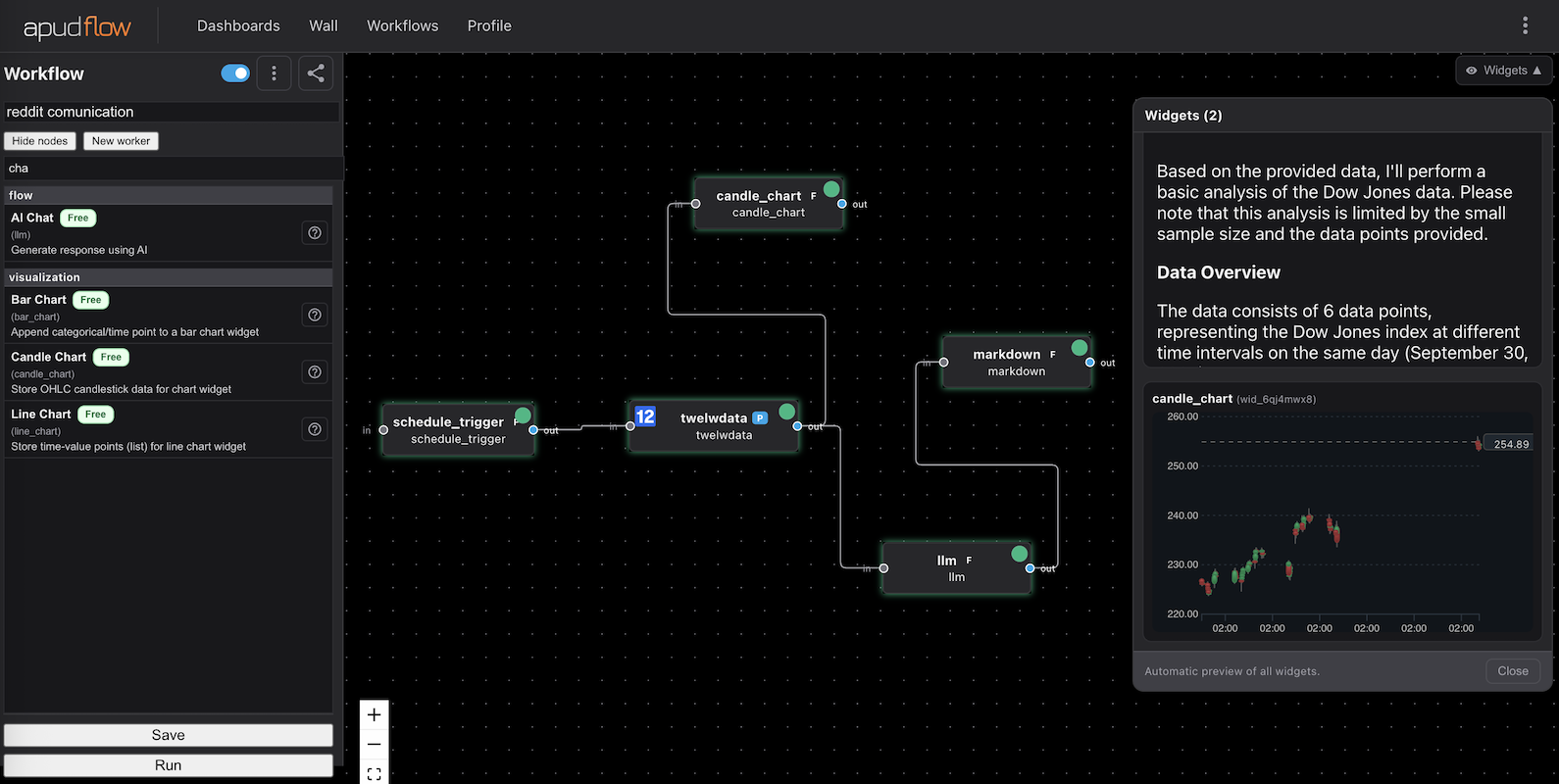This screenshot has width=1559, height=784.
Task: Open the top-right kebab menu
Action: (1525, 25)
